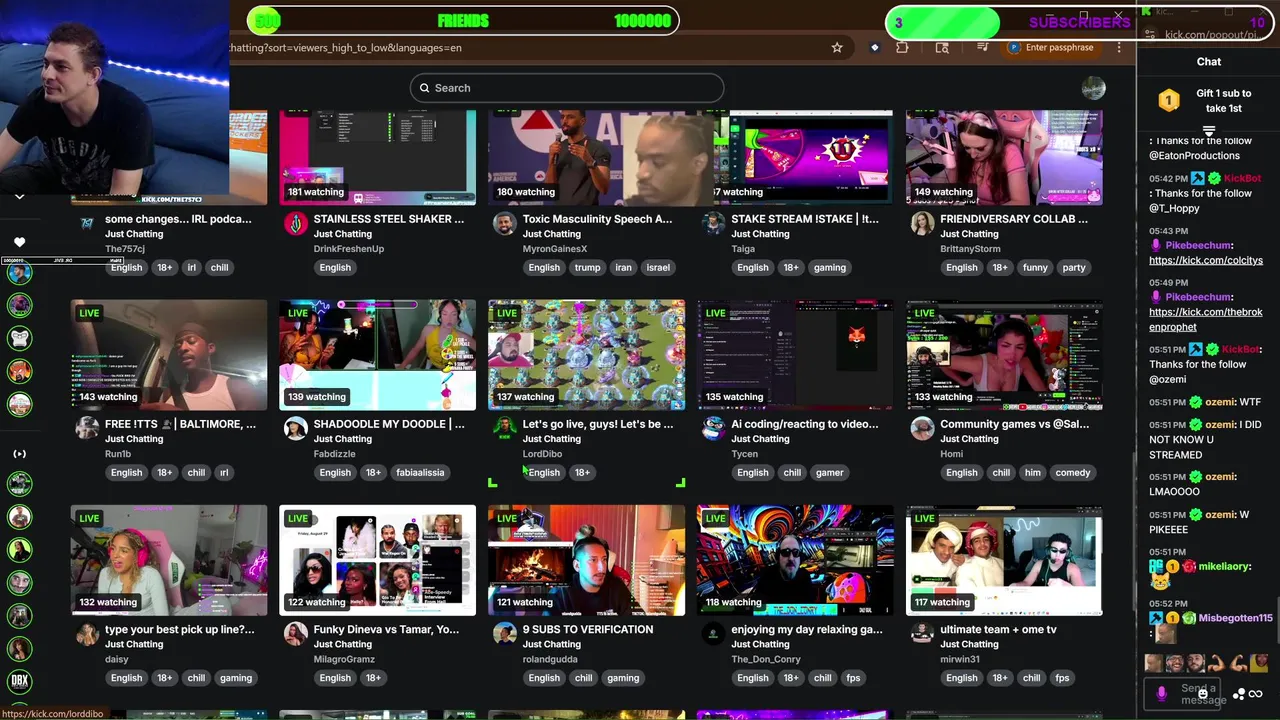Select the 'iran' tag under MyronGainesX
Screen dimensions: 1280x720
pos(623,267)
